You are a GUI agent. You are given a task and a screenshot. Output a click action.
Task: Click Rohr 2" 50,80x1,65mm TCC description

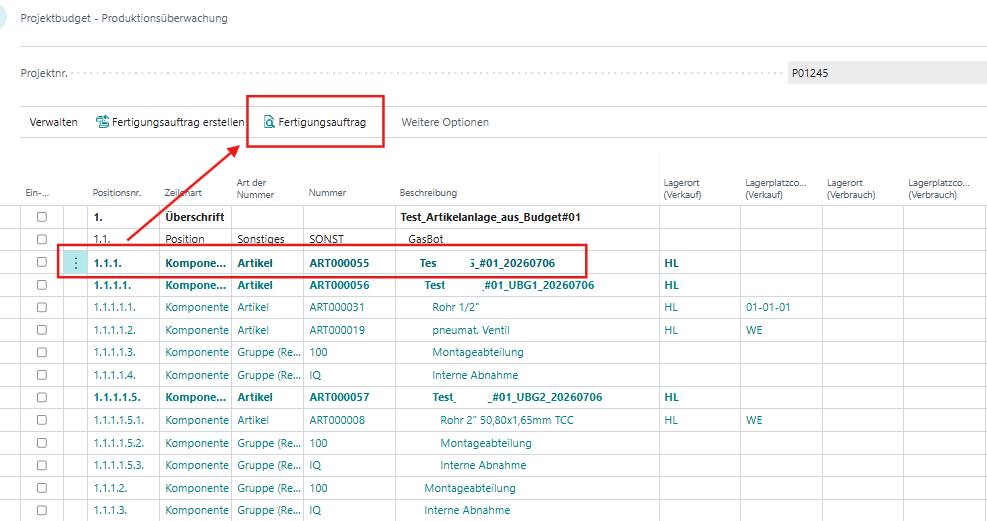click(x=507, y=420)
